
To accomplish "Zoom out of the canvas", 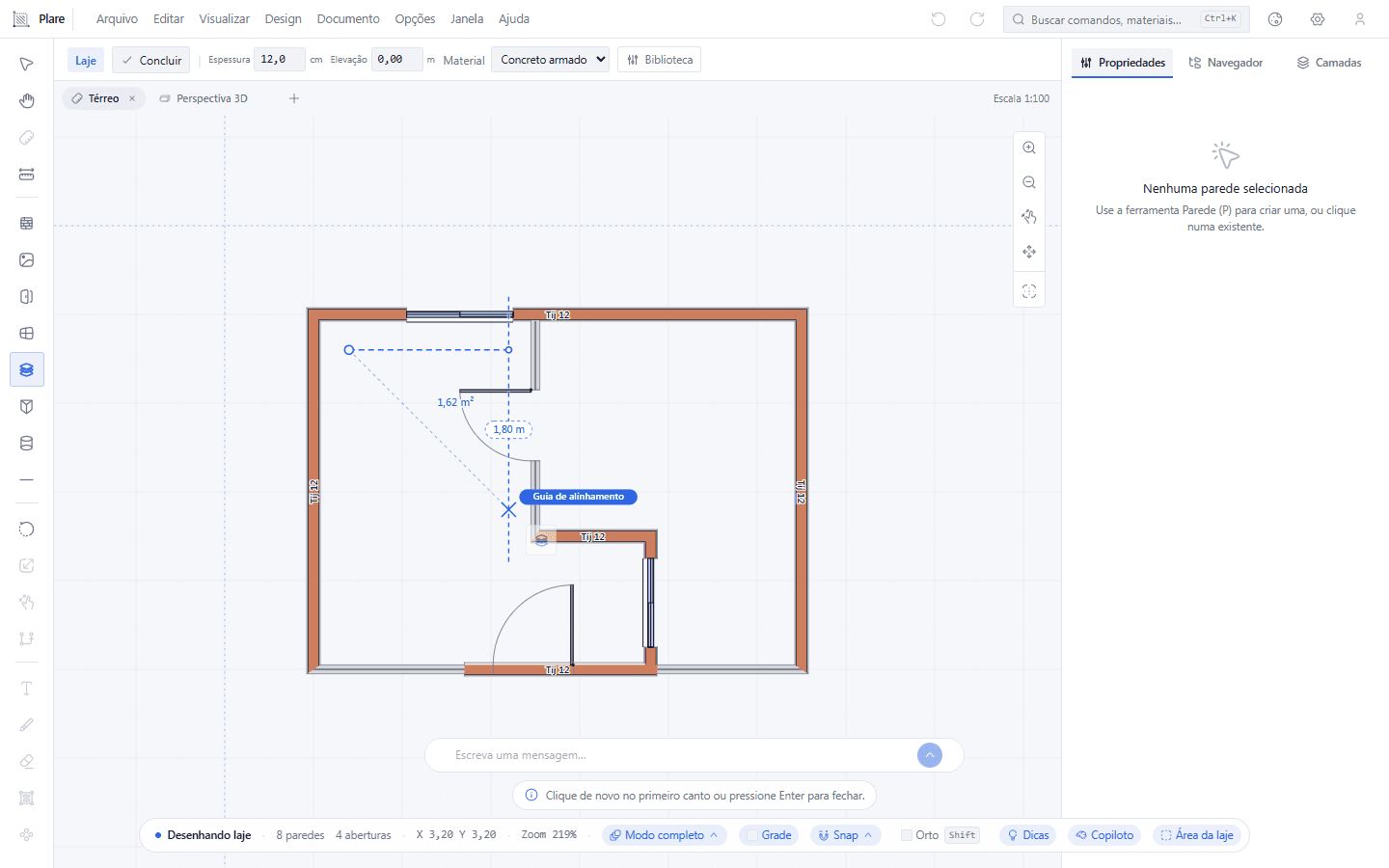I will [1029, 182].
